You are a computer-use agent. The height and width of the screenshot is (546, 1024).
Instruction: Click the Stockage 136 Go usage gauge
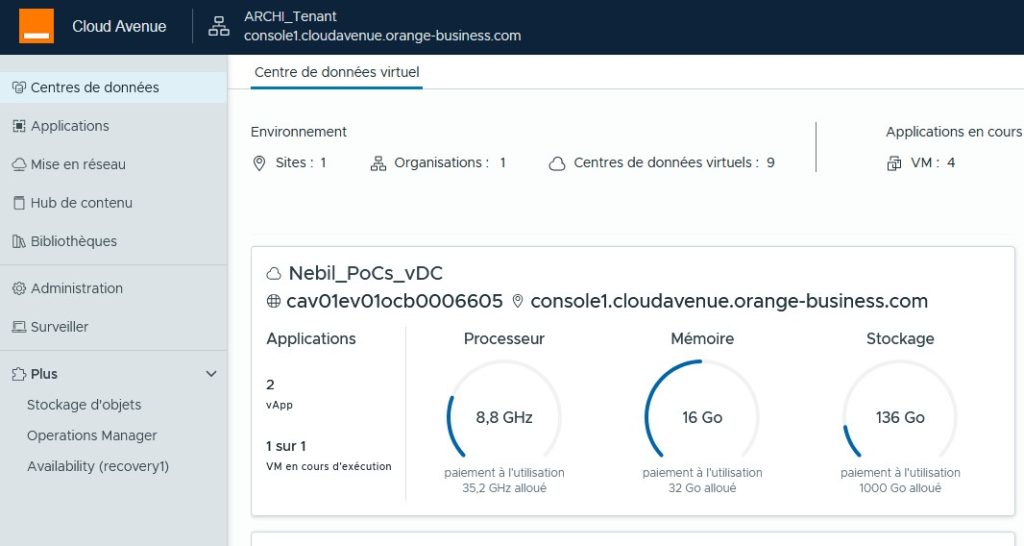point(900,417)
